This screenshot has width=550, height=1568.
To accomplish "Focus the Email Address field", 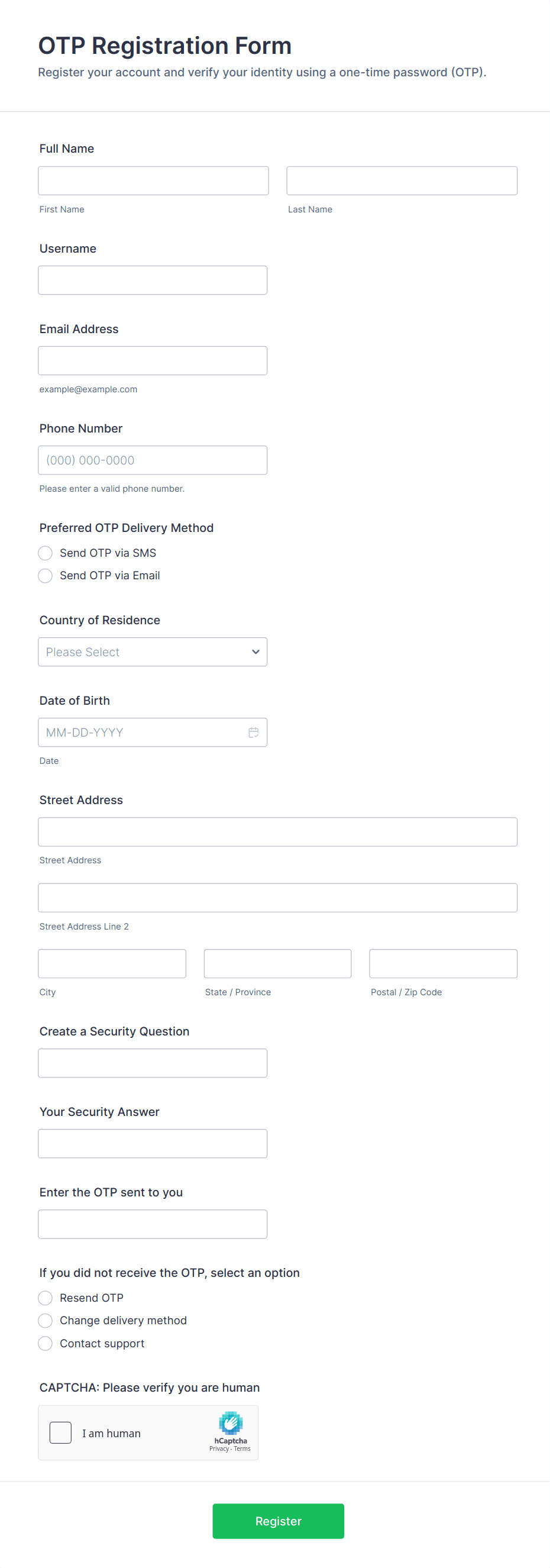I will (152, 361).
